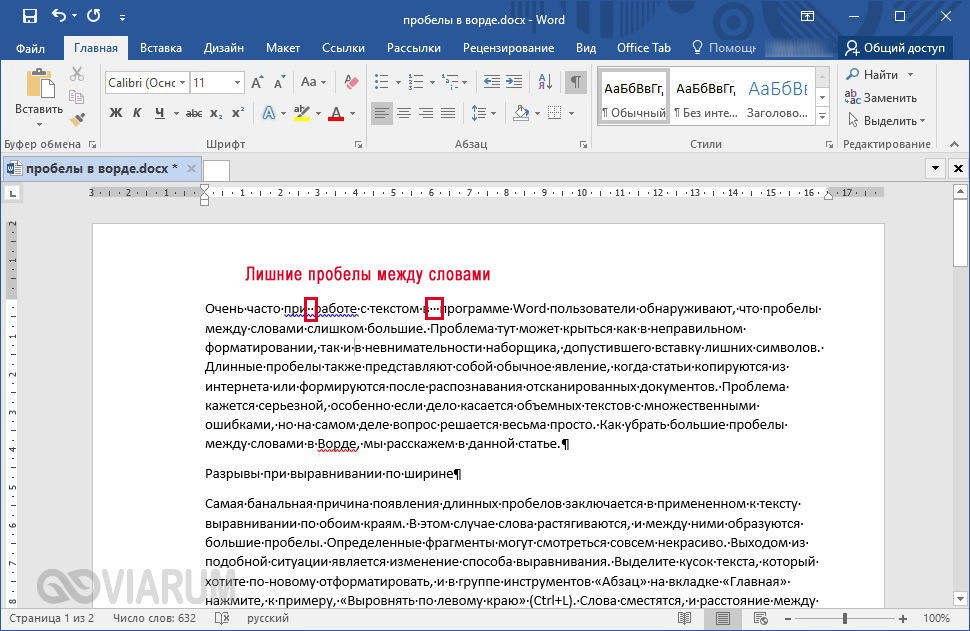Open the Выделить dropdown

click(886, 121)
